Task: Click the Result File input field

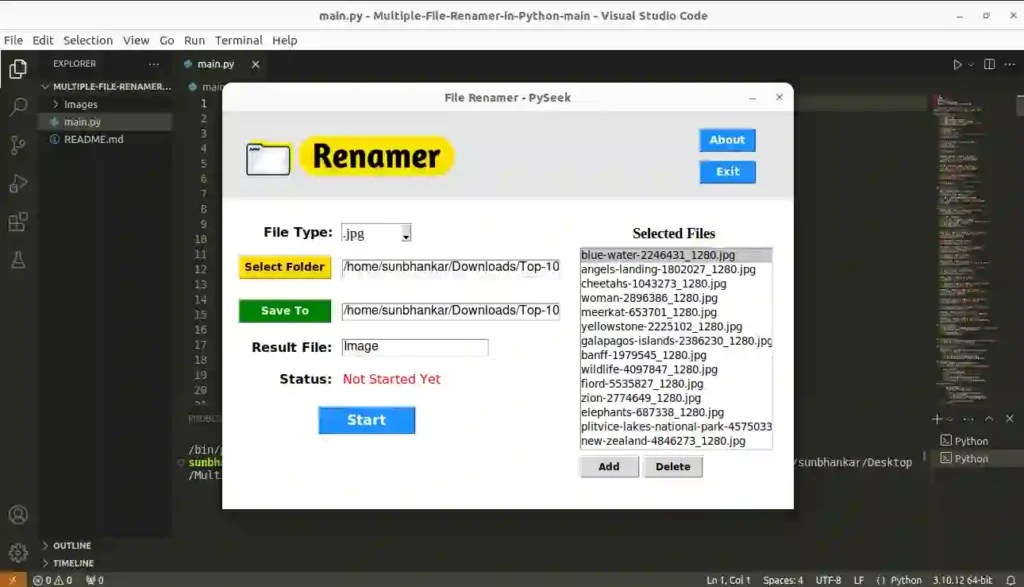Action: click(414, 347)
